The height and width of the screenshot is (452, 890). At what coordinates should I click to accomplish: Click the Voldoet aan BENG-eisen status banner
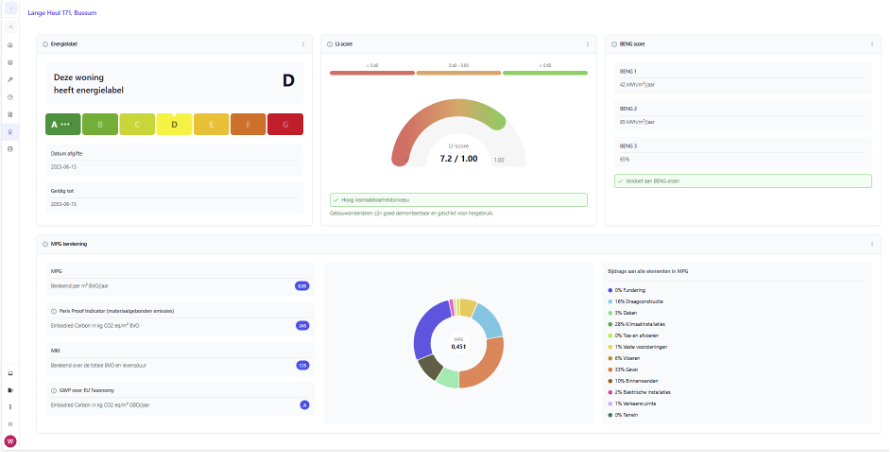(x=742, y=181)
